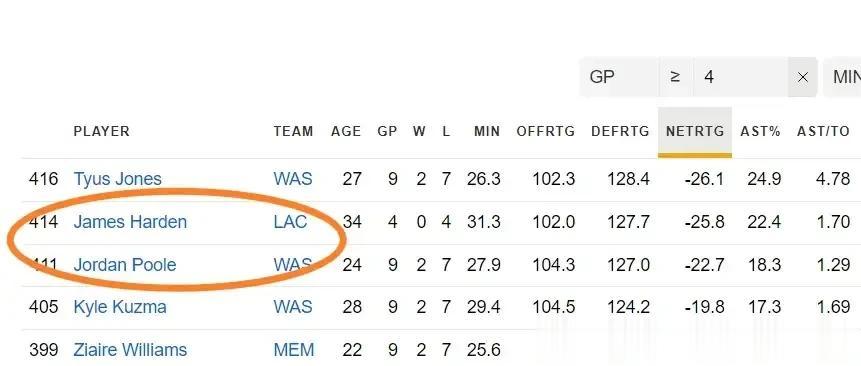Open Tyus Jones player page
The image size is (861, 366).
[118, 179]
